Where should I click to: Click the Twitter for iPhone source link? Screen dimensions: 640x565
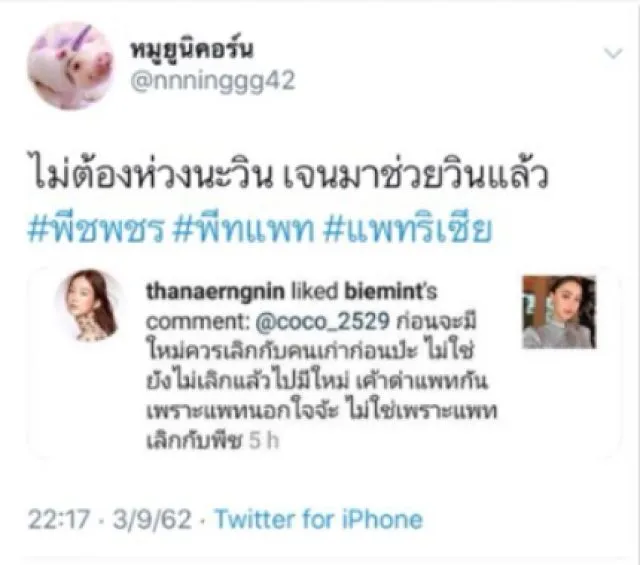click(x=319, y=519)
